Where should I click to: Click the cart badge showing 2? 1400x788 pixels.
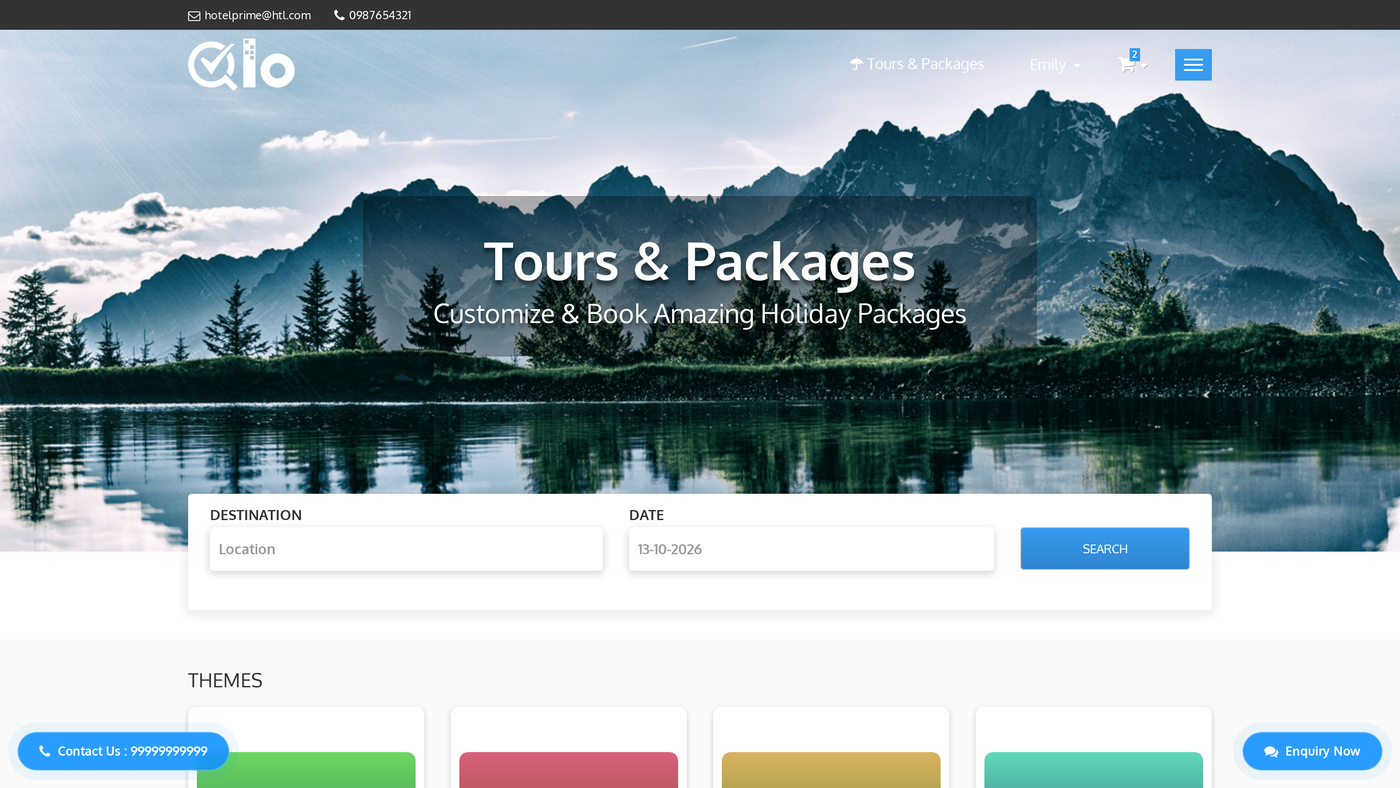click(1134, 55)
